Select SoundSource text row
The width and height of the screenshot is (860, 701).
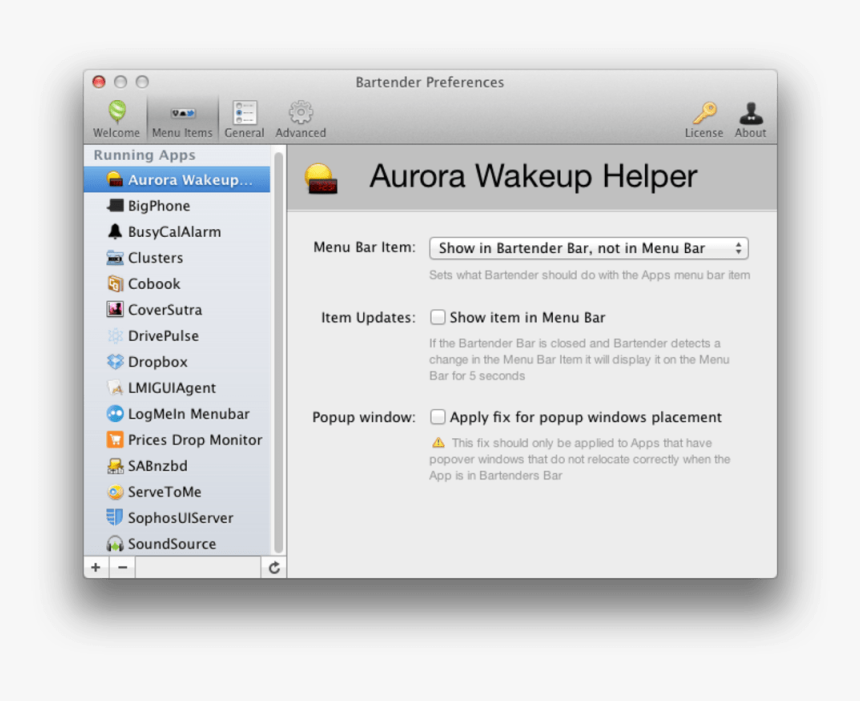click(x=172, y=544)
